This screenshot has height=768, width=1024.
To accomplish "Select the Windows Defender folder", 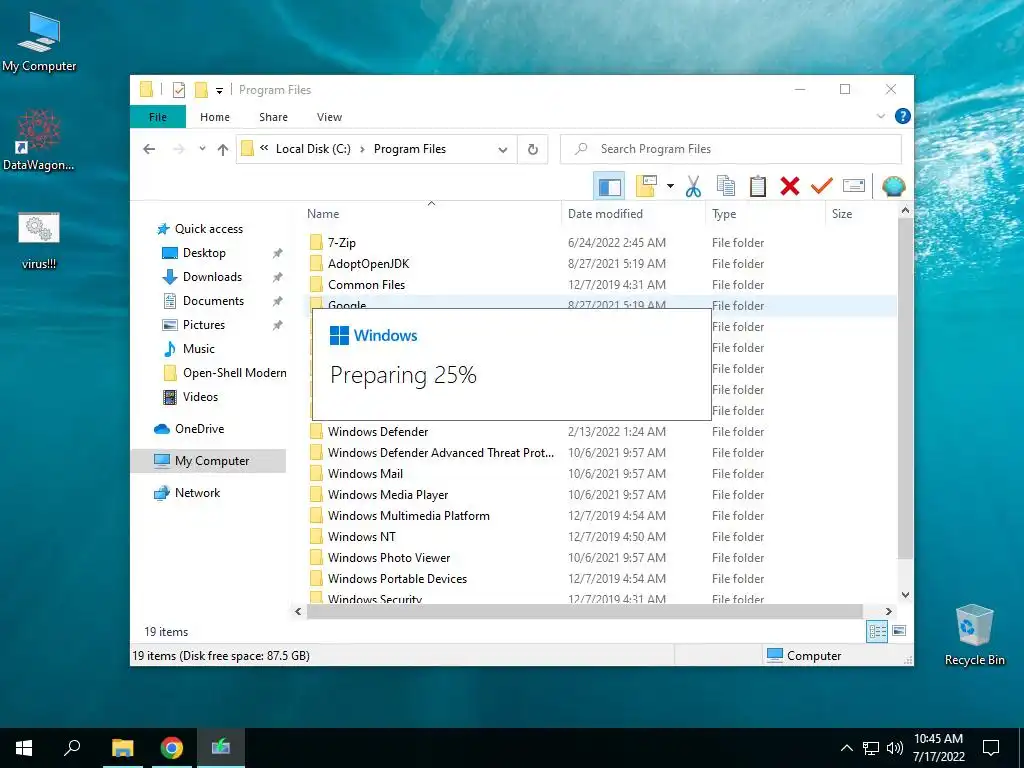I will pos(378,432).
